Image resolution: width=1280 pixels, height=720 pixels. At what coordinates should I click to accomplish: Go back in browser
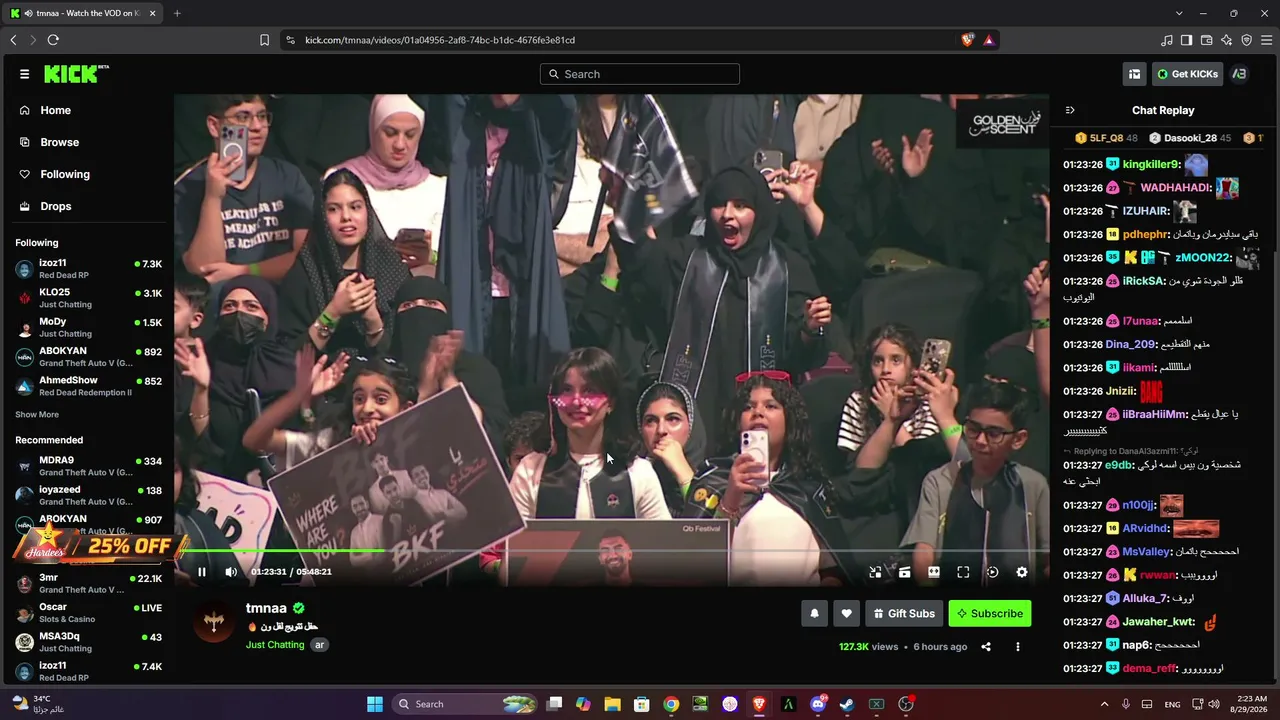click(x=13, y=40)
